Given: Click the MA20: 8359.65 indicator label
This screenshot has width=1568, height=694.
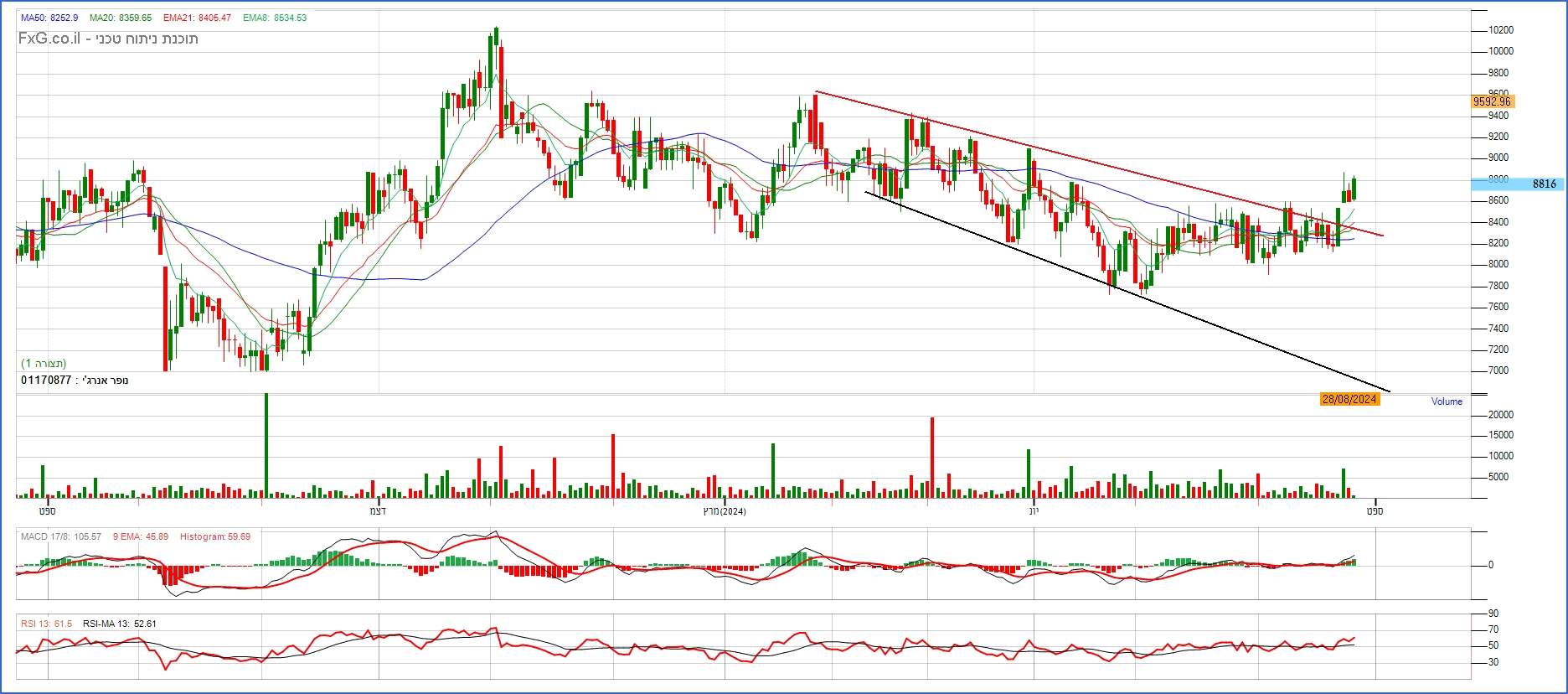Looking at the screenshot, I should tap(121, 18).
